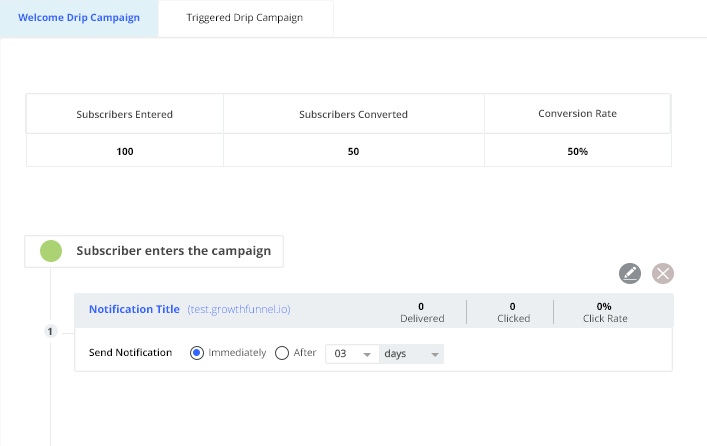
Task: Click the Subscribers Entered column header
Action: click(x=125, y=114)
